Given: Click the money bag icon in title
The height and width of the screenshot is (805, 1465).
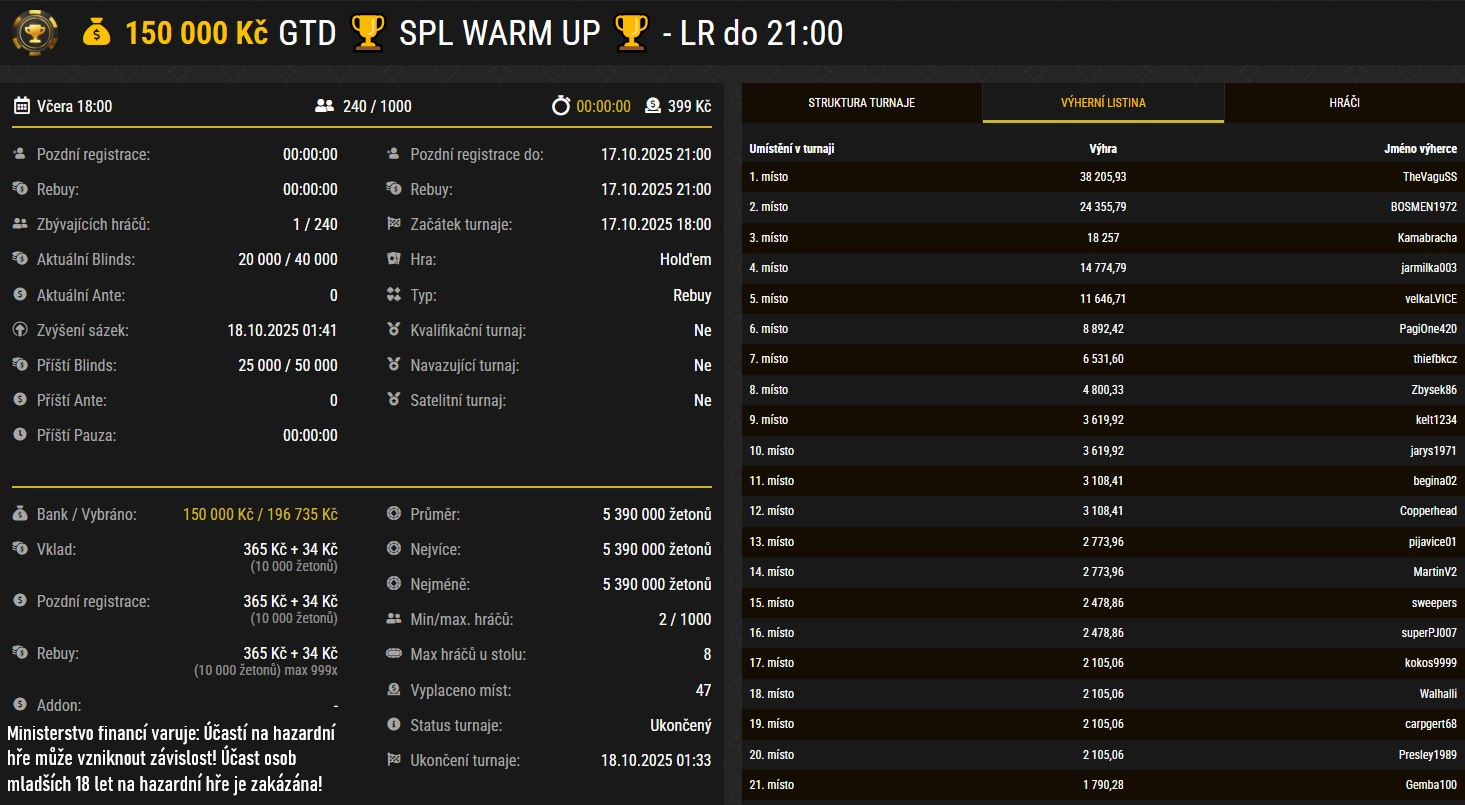Looking at the screenshot, I should click(x=97, y=33).
